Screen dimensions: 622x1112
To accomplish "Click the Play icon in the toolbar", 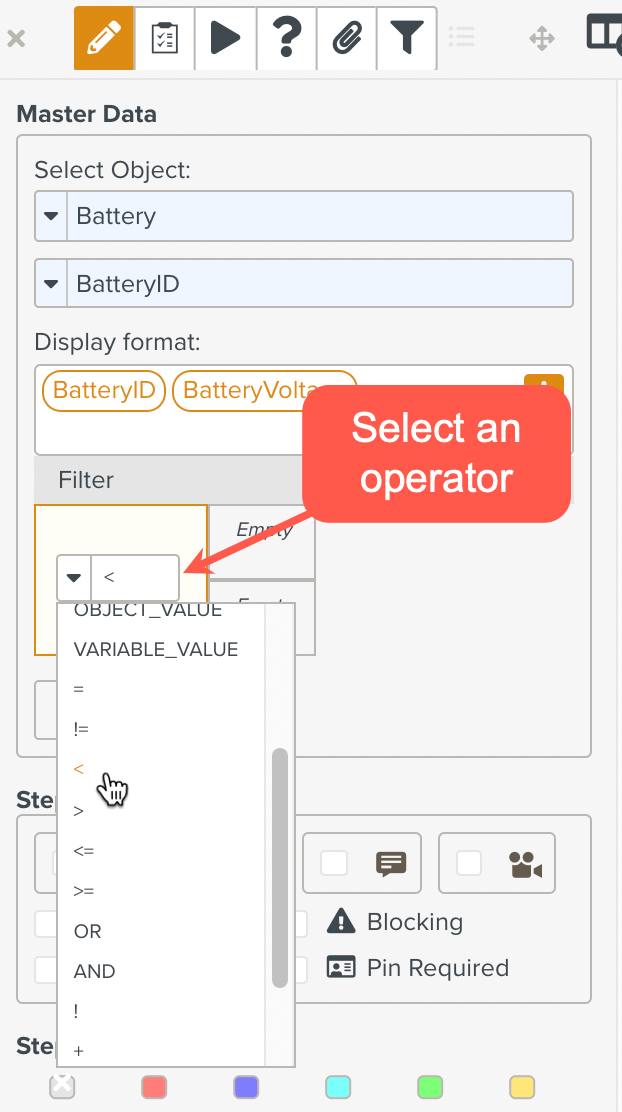I will [225, 36].
